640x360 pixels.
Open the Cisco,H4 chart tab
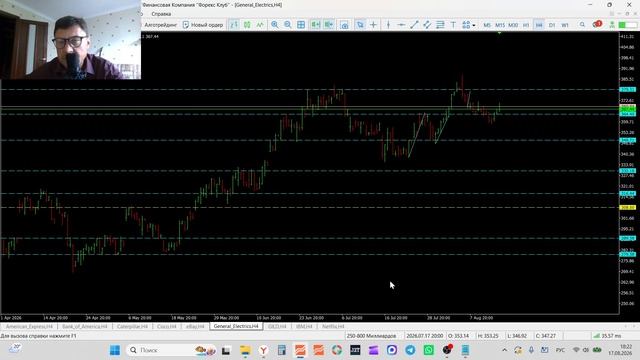coord(167,327)
